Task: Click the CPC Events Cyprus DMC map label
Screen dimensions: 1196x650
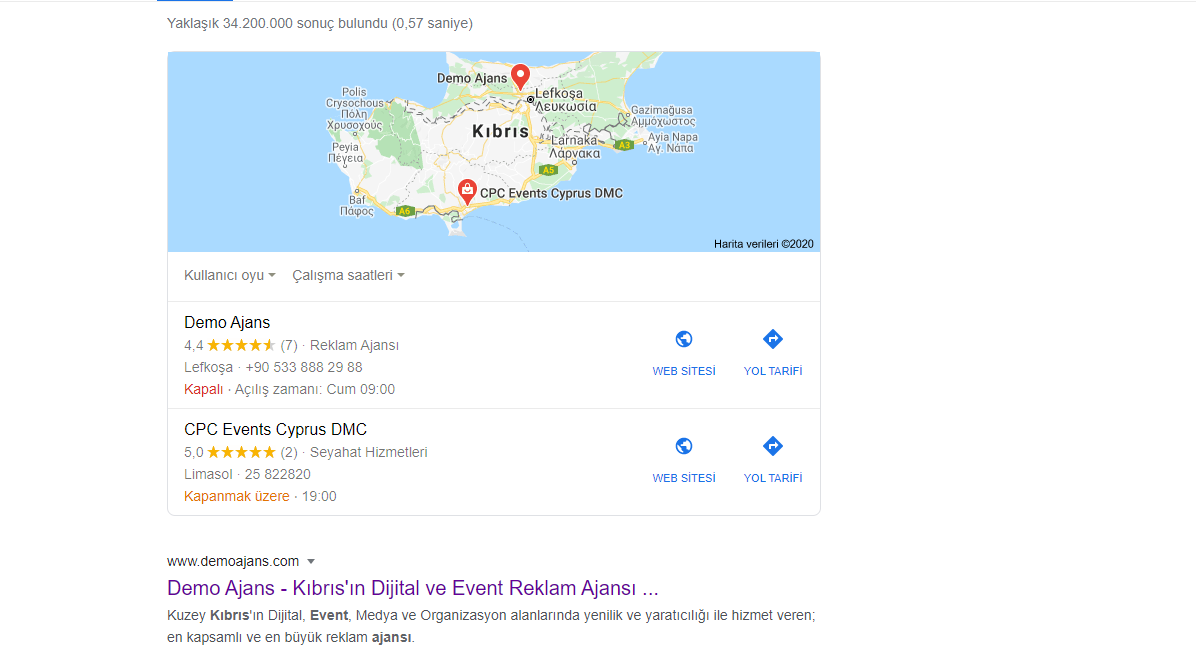Action: click(551, 194)
